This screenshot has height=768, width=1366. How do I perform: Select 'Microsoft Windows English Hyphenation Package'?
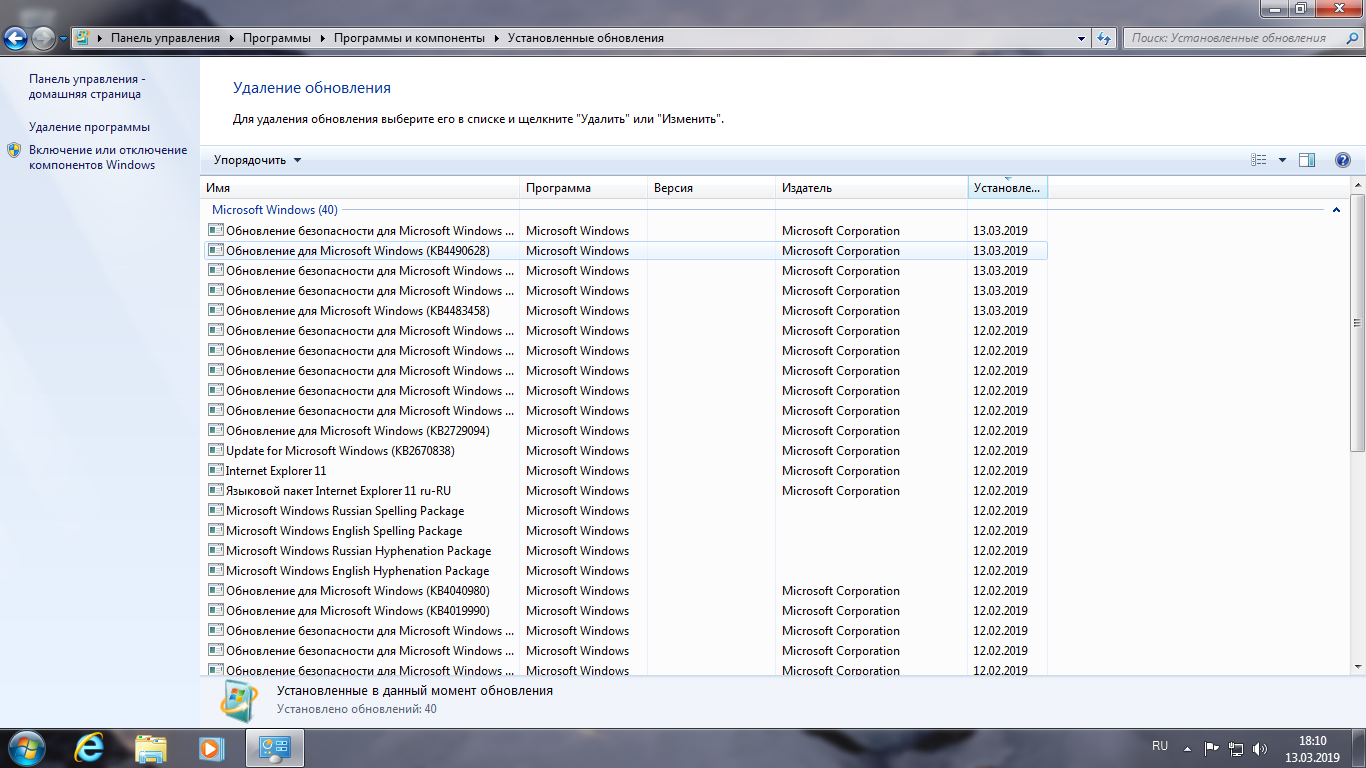(626, 571)
